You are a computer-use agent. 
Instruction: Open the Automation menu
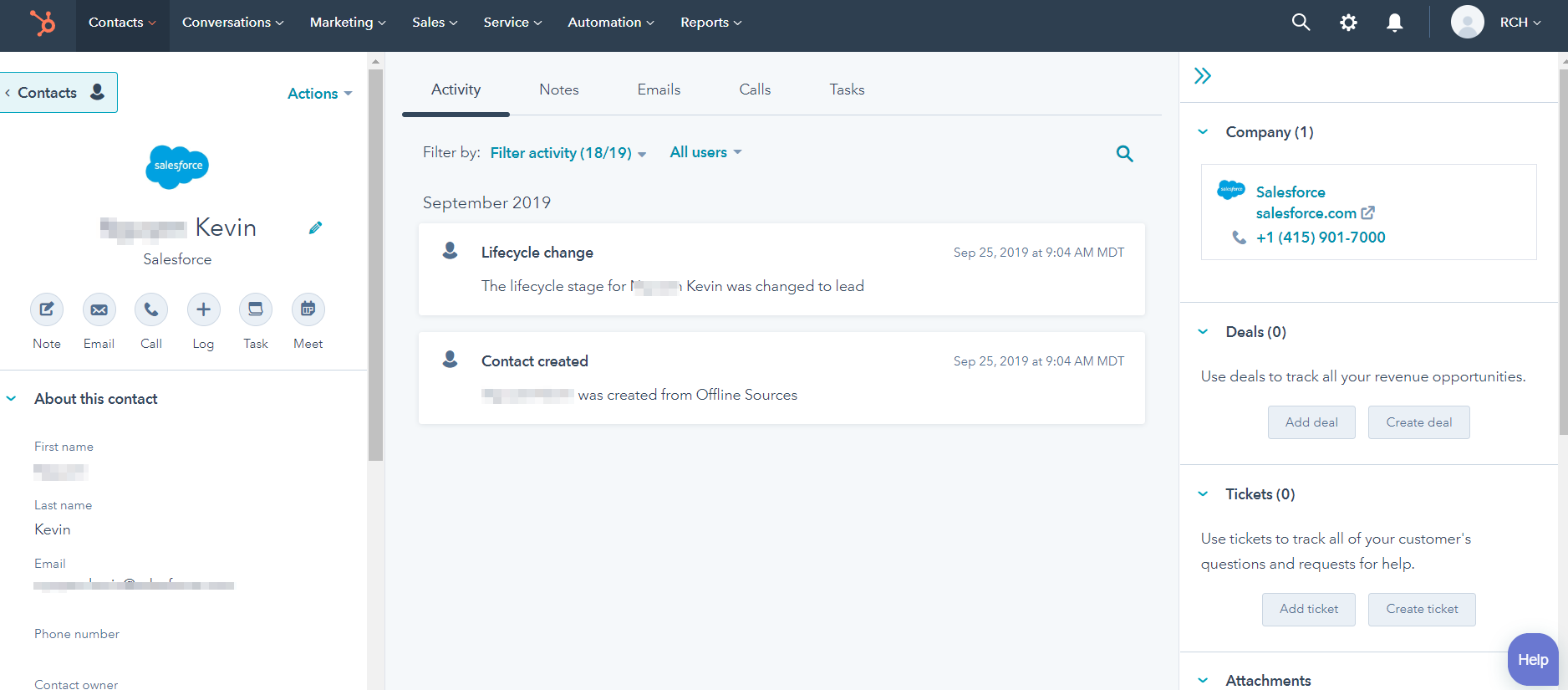tap(611, 23)
